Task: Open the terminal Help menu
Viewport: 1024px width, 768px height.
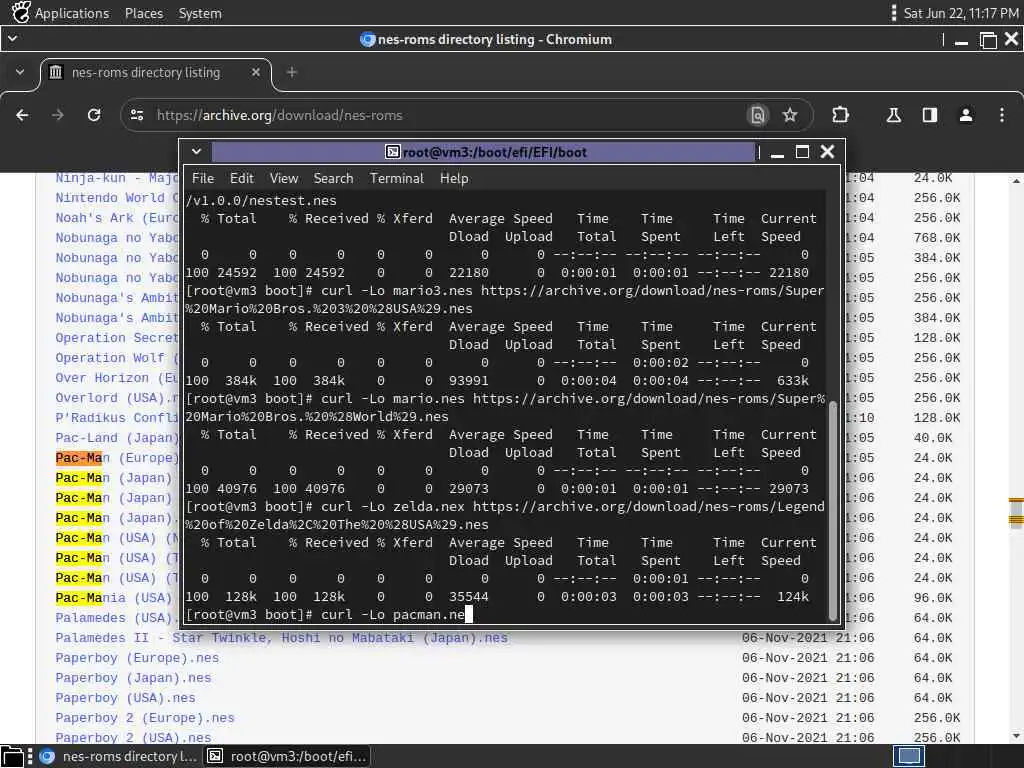Action: coord(454,178)
